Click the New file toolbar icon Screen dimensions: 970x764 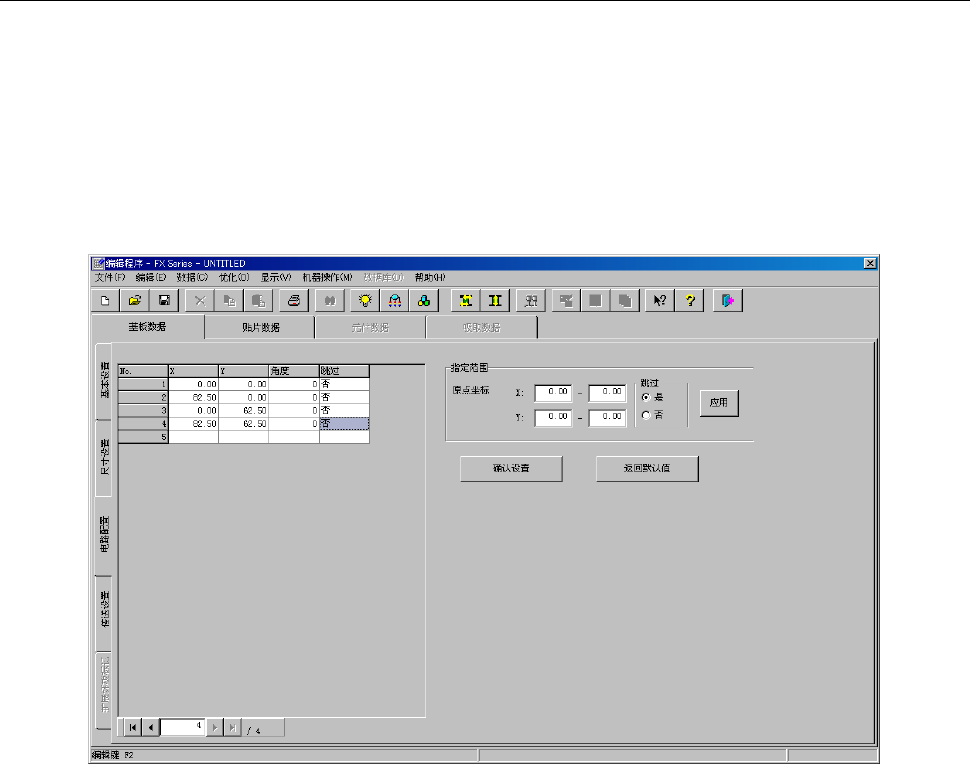pyautogui.click(x=105, y=301)
